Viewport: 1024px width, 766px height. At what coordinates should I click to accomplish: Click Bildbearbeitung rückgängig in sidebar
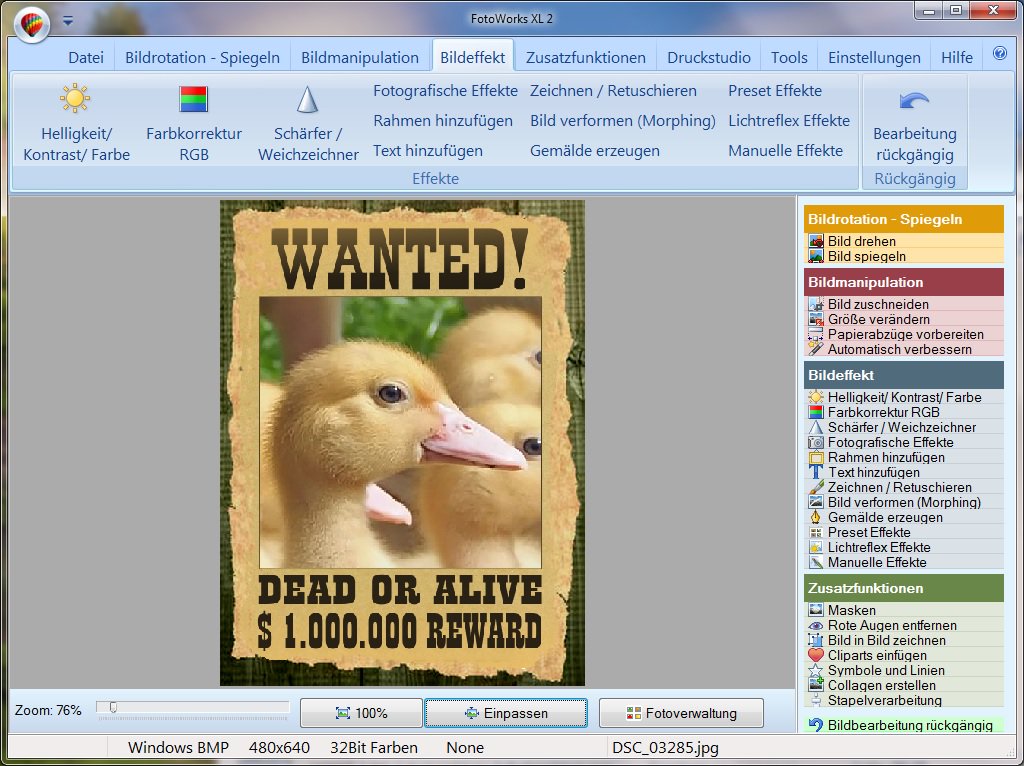(x=904, y=725)
